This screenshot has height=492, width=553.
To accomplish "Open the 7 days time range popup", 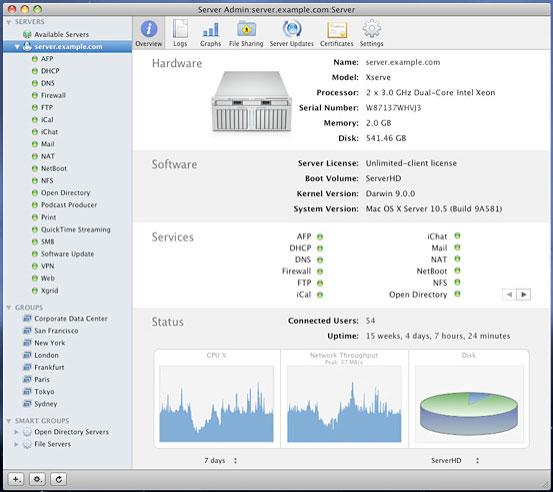I will [220, 461].
